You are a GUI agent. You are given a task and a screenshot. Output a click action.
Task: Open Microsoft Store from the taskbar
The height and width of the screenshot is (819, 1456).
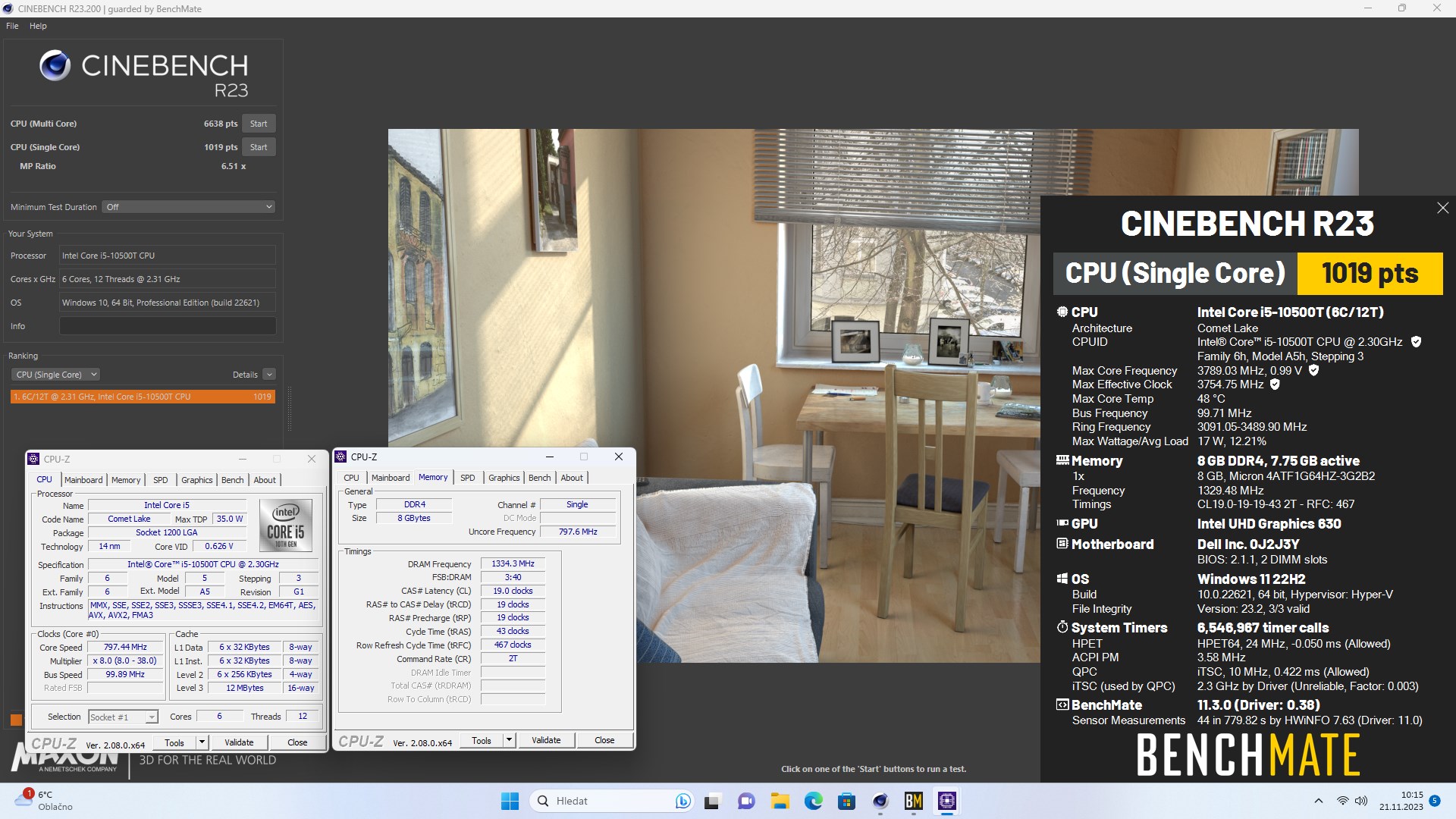pos(846,801)
